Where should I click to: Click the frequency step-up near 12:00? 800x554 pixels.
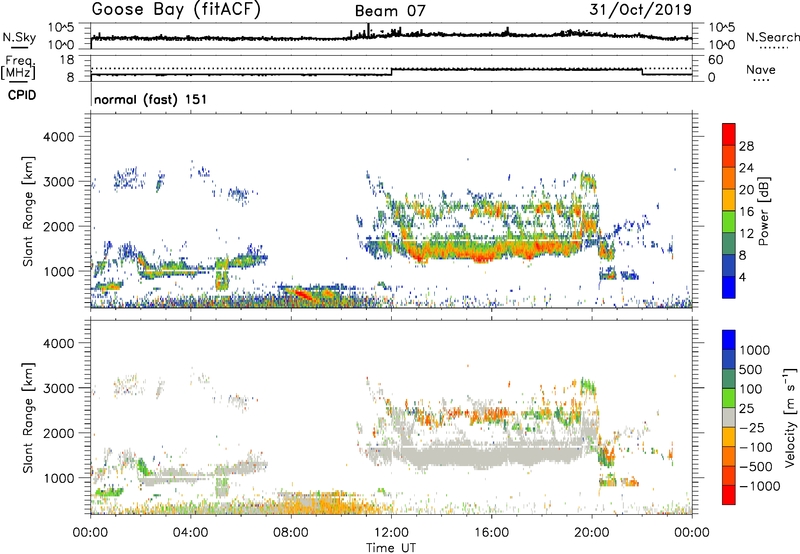pyautogui.click(x=392, y=72)
